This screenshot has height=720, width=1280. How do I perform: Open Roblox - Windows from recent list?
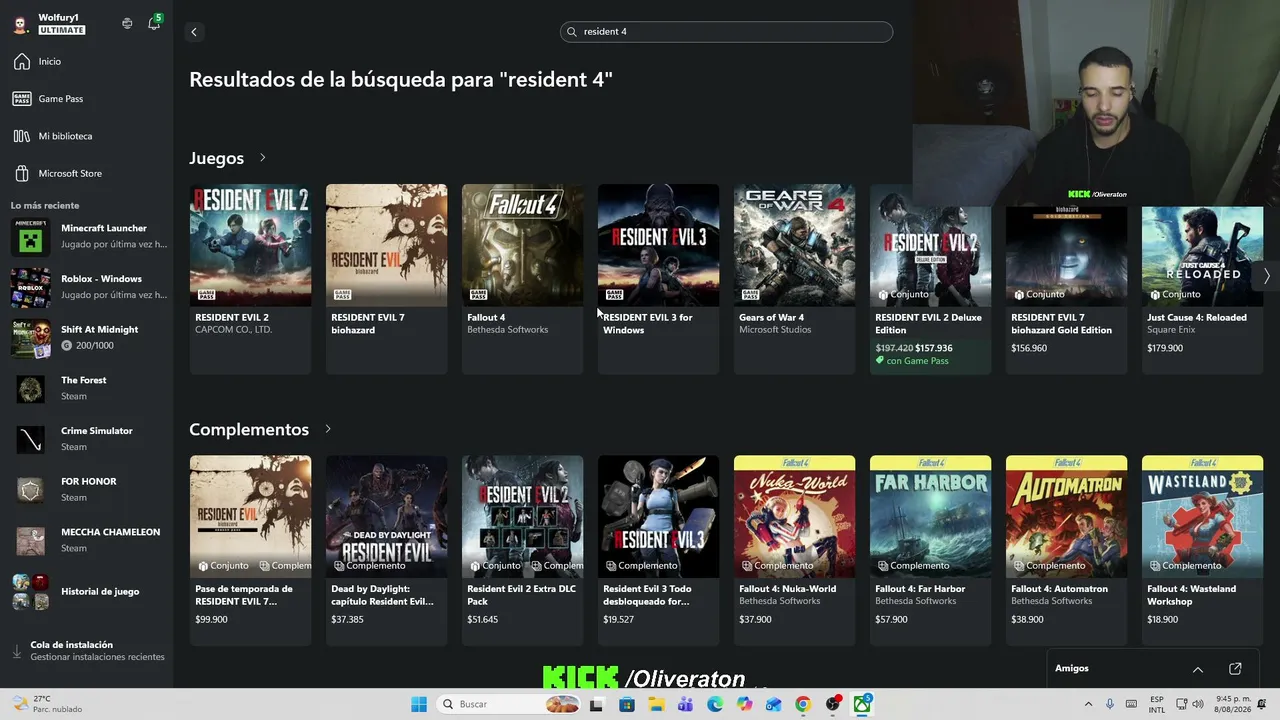[89, 287]
